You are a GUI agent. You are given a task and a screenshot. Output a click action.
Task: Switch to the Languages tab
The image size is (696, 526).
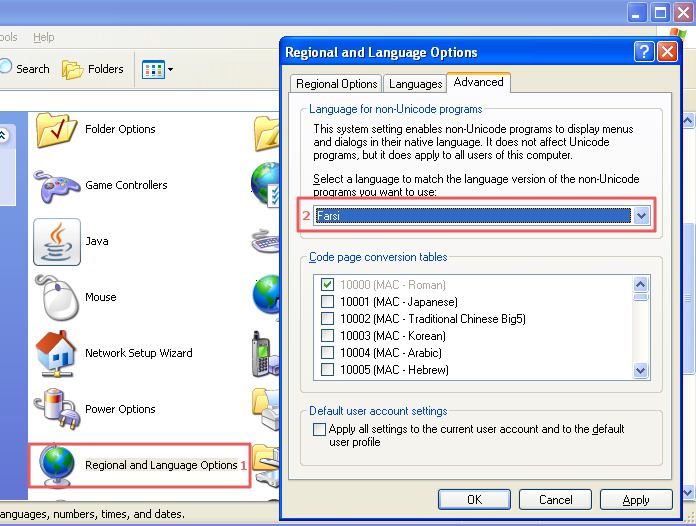point(415,84)
